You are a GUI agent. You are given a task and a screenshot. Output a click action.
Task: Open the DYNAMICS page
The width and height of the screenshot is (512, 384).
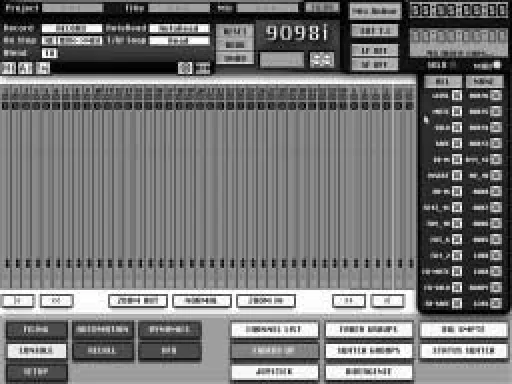(x=170, y=330)
